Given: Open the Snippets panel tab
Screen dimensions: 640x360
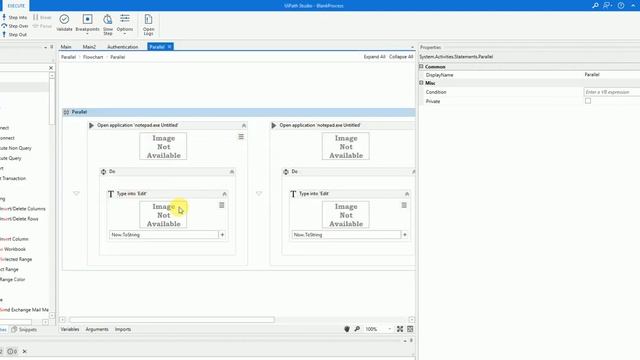Looking at the screenshot, I should [x=24, y=329].
